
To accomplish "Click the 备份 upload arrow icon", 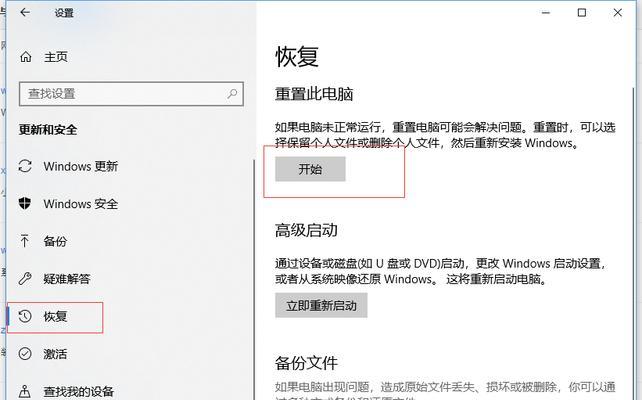I will click(x=25, y=241).
